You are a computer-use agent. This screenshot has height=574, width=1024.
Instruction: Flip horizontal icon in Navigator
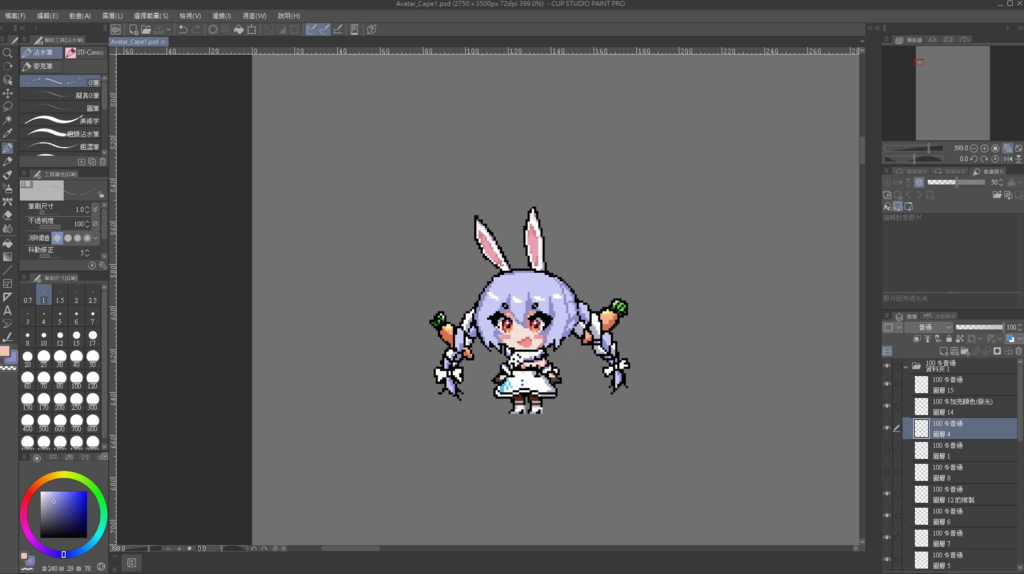click(1008, 159)
